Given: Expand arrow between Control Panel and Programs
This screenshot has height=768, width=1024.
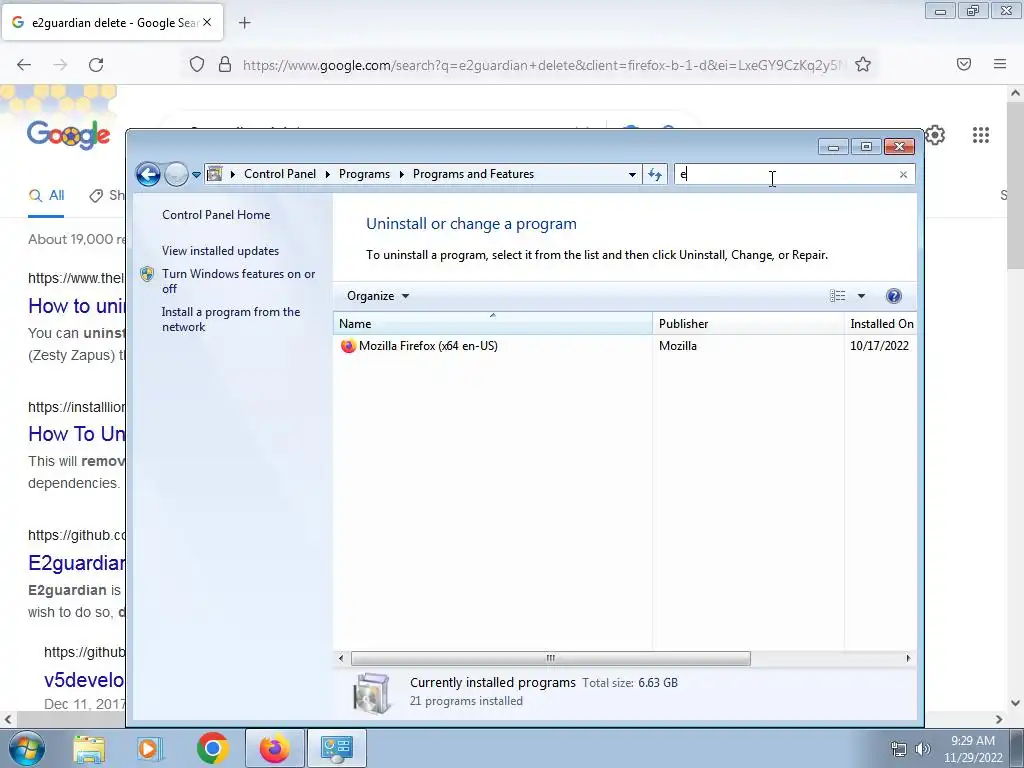Looking at the screenshot, I should point(328,174).
